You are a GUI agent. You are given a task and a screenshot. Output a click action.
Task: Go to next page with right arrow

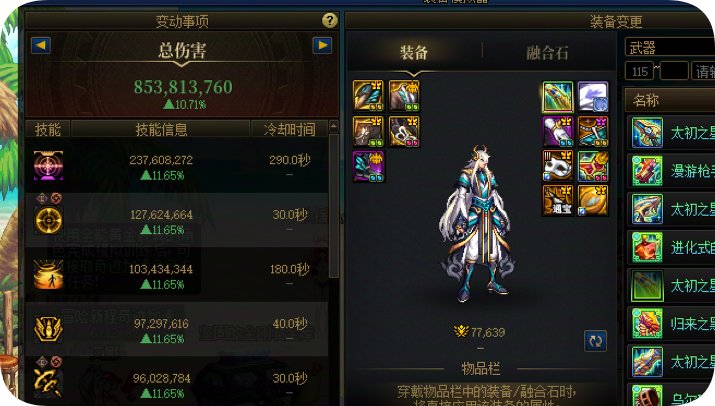point(322,45)
